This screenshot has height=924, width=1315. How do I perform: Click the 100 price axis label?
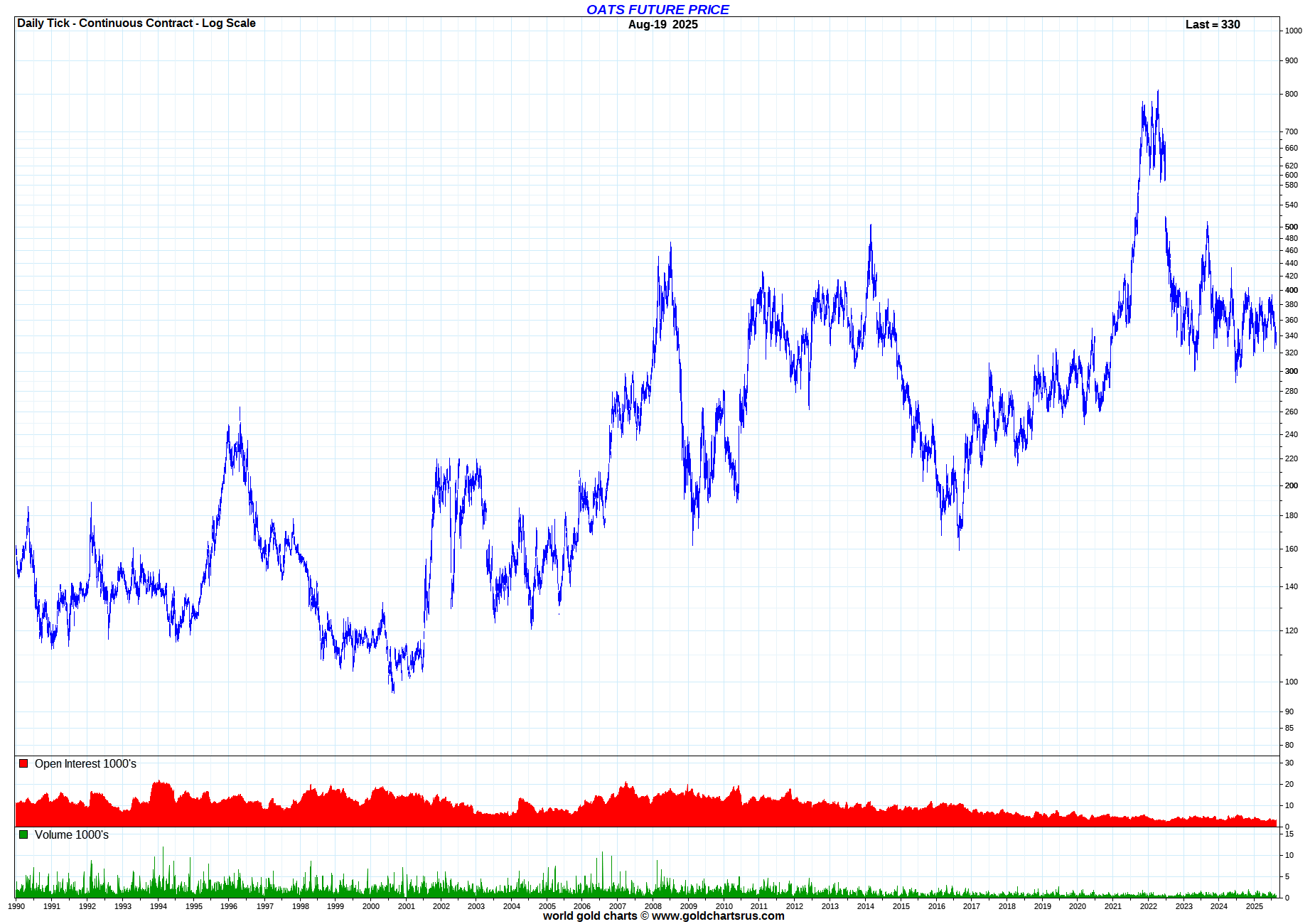click(1292, 682)
